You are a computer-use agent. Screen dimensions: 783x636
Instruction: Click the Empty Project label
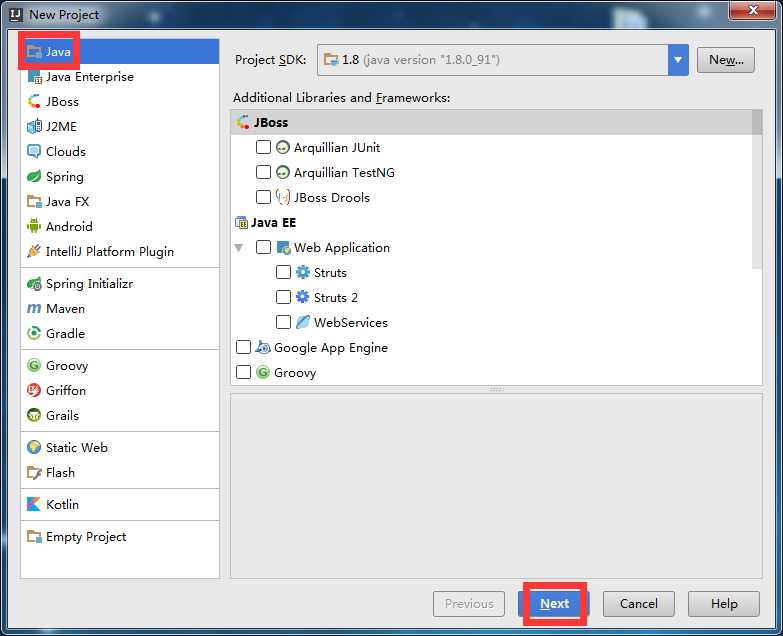(x=86, y=537)
